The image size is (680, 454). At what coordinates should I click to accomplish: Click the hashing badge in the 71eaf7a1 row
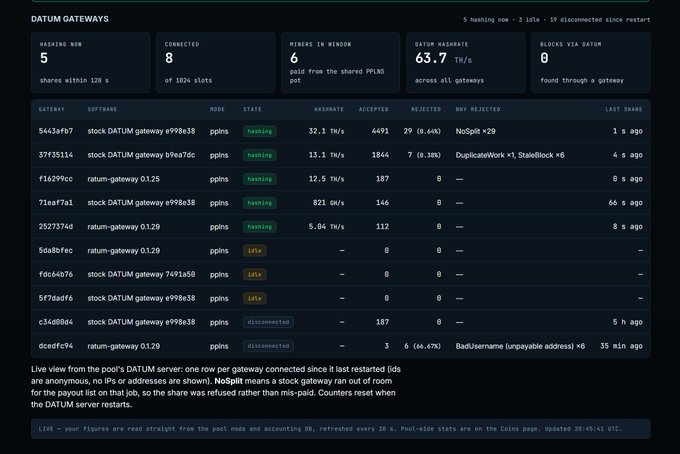pyautogui.click(x=260, y=203)
